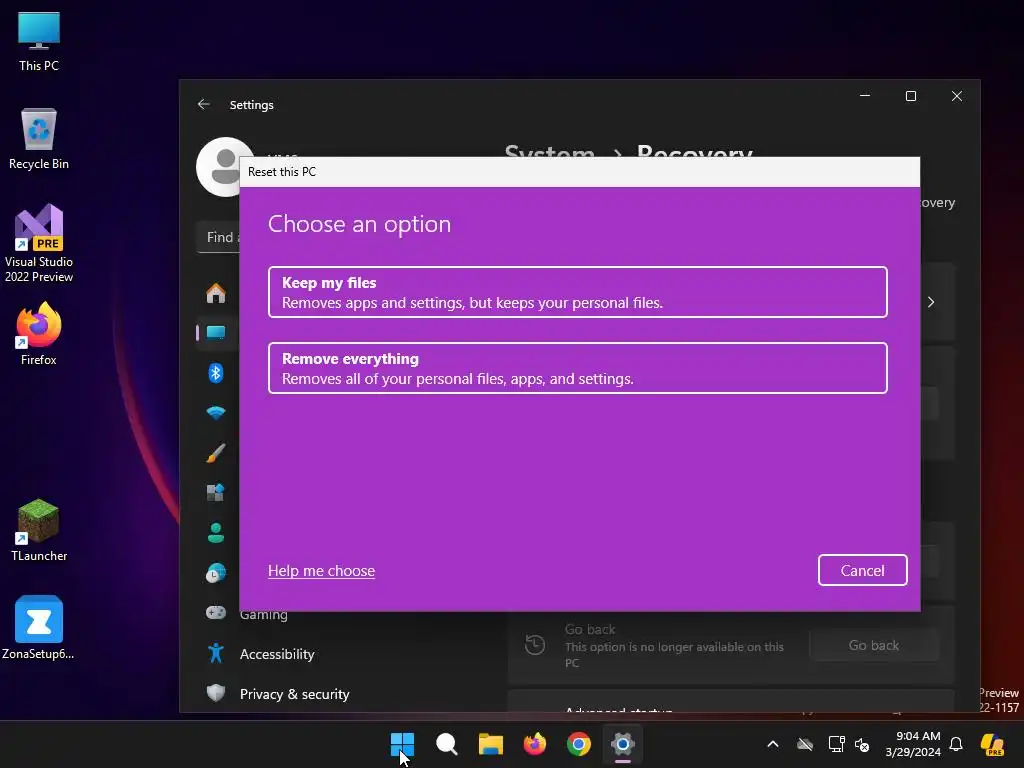The height and width of the screenshot is (768, 1024).
Task: Open the PRE Copilot icon in taskbar corner
Action: click(x=993, y=744)
